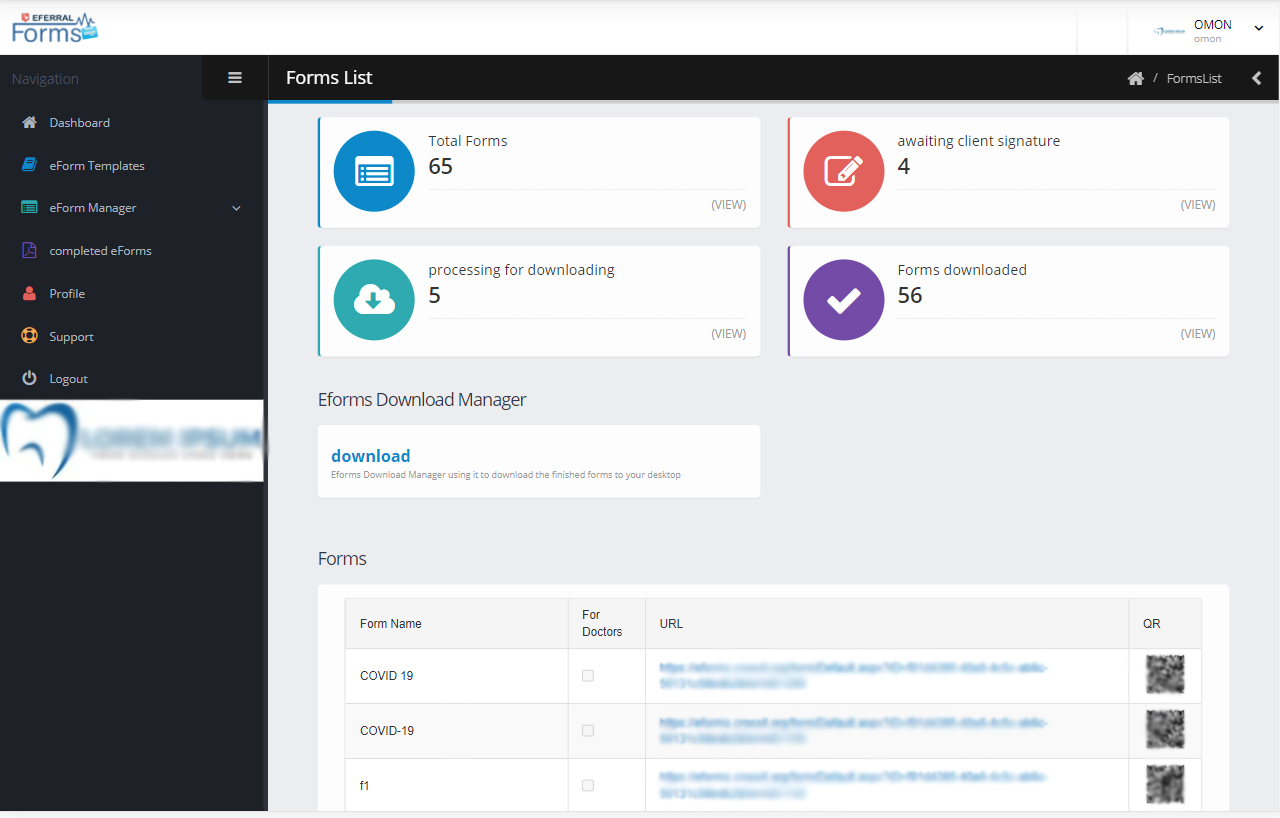Click the blue Total Forms list icon
The height and width of the screenshot is (818, 1280).
(x=374, y=171)
